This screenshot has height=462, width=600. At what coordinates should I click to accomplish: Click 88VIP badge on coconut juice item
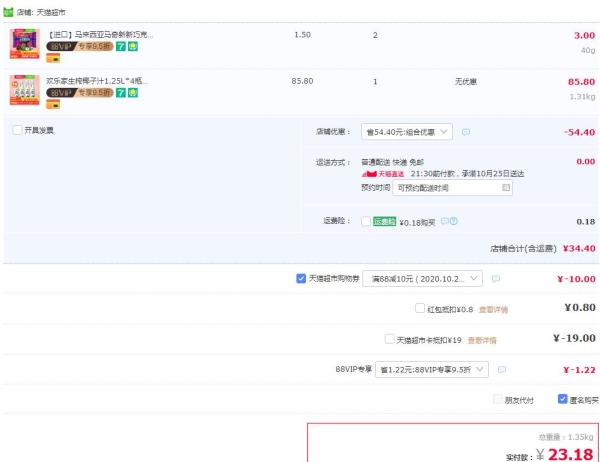pos(80,93)
